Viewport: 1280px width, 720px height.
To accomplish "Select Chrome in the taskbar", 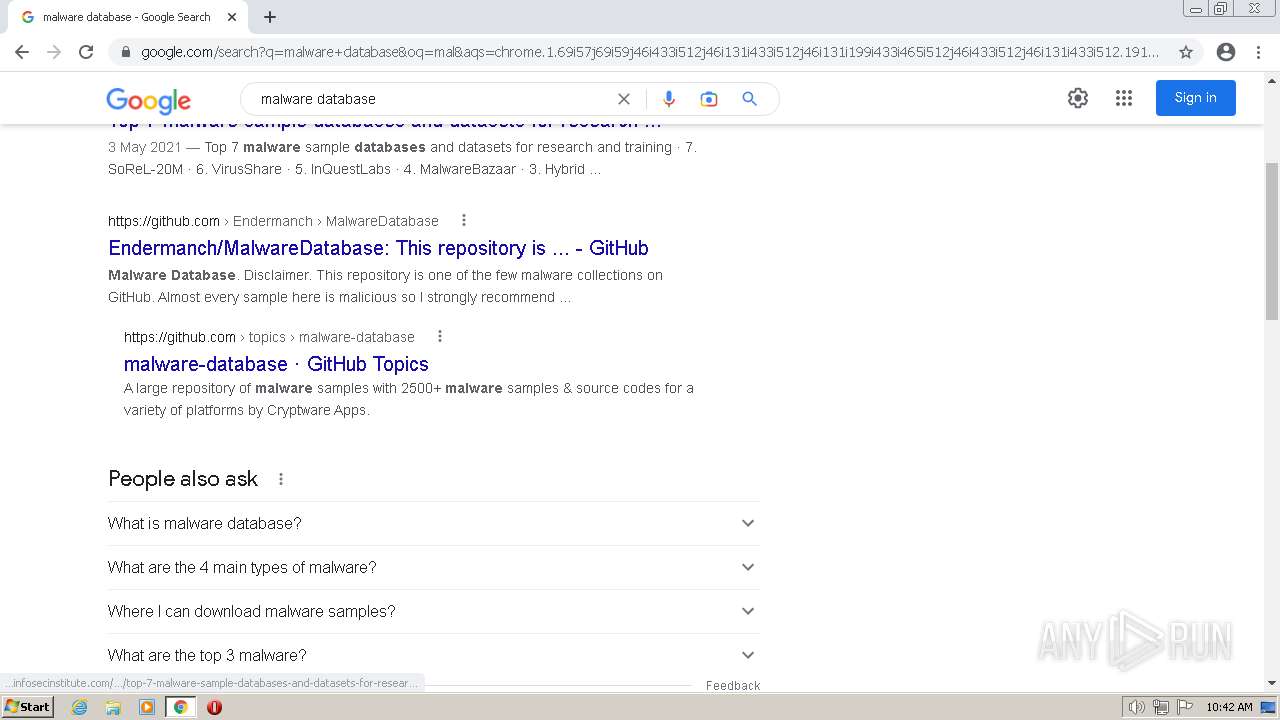I will [x=180, y=707].
